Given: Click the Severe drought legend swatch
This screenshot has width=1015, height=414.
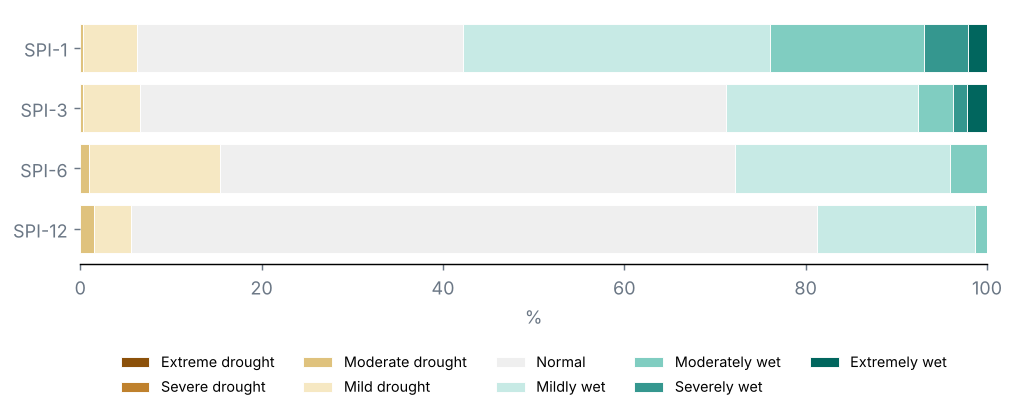Looking at the screenshot, I should point(135,387).
